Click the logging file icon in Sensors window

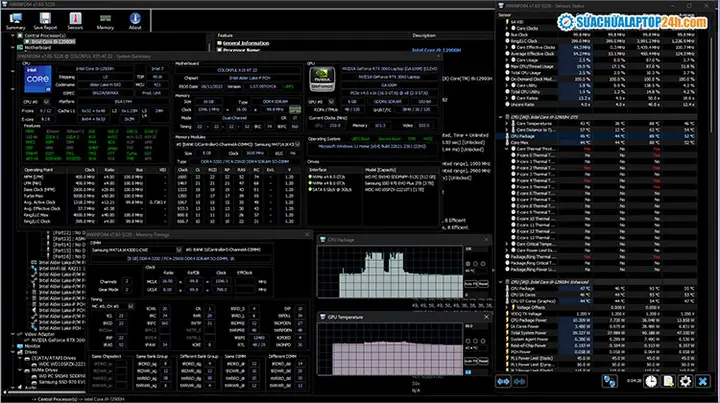(668, 381)
